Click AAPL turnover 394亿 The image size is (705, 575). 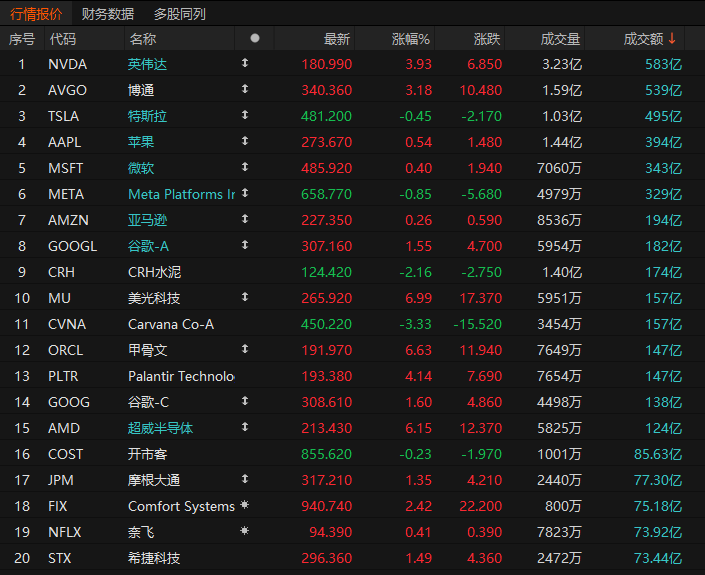(664, 143)
